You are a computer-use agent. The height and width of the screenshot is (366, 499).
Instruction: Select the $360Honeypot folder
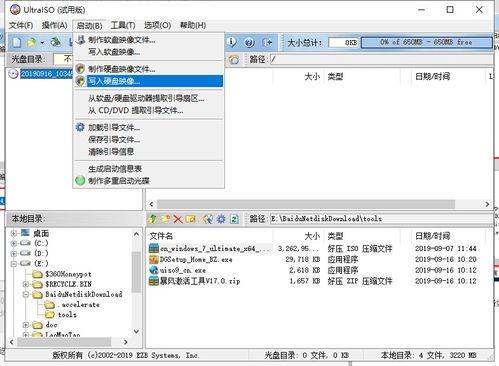point(68,274)
